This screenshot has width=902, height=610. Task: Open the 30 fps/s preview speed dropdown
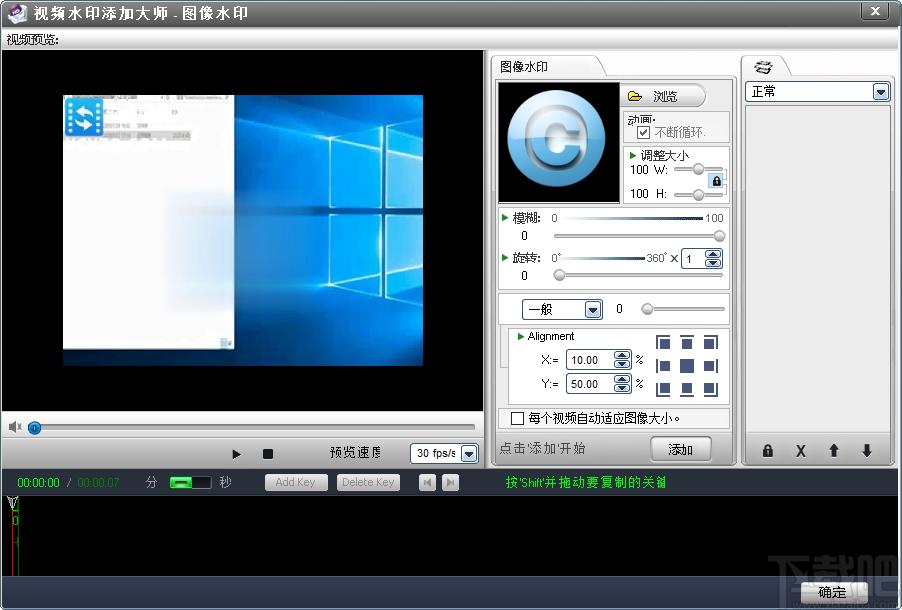coord(444,453)
